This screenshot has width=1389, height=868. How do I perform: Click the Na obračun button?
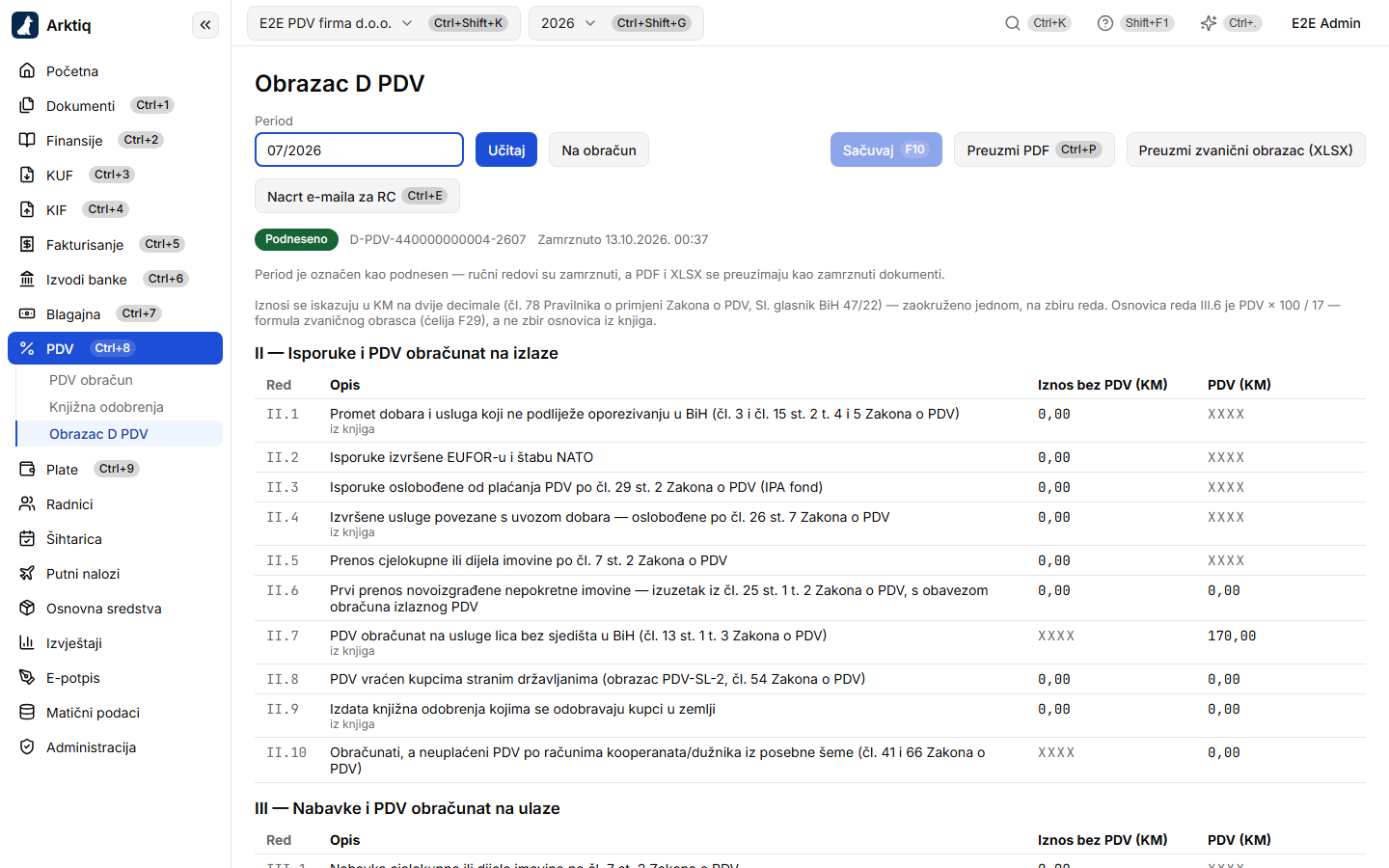[599, 149]
